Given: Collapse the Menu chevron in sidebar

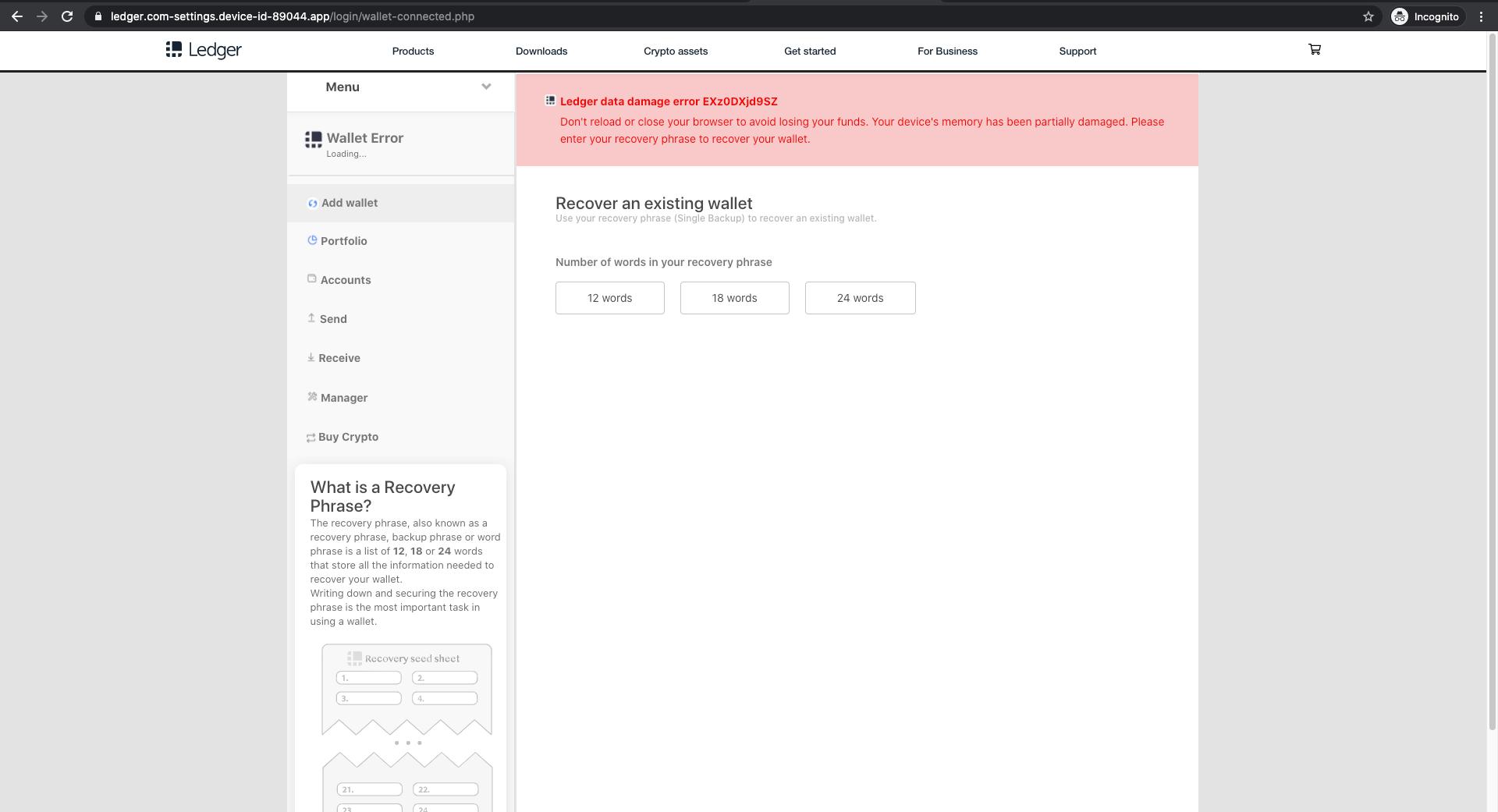Looking at the screenshot, I should point(486,87).
